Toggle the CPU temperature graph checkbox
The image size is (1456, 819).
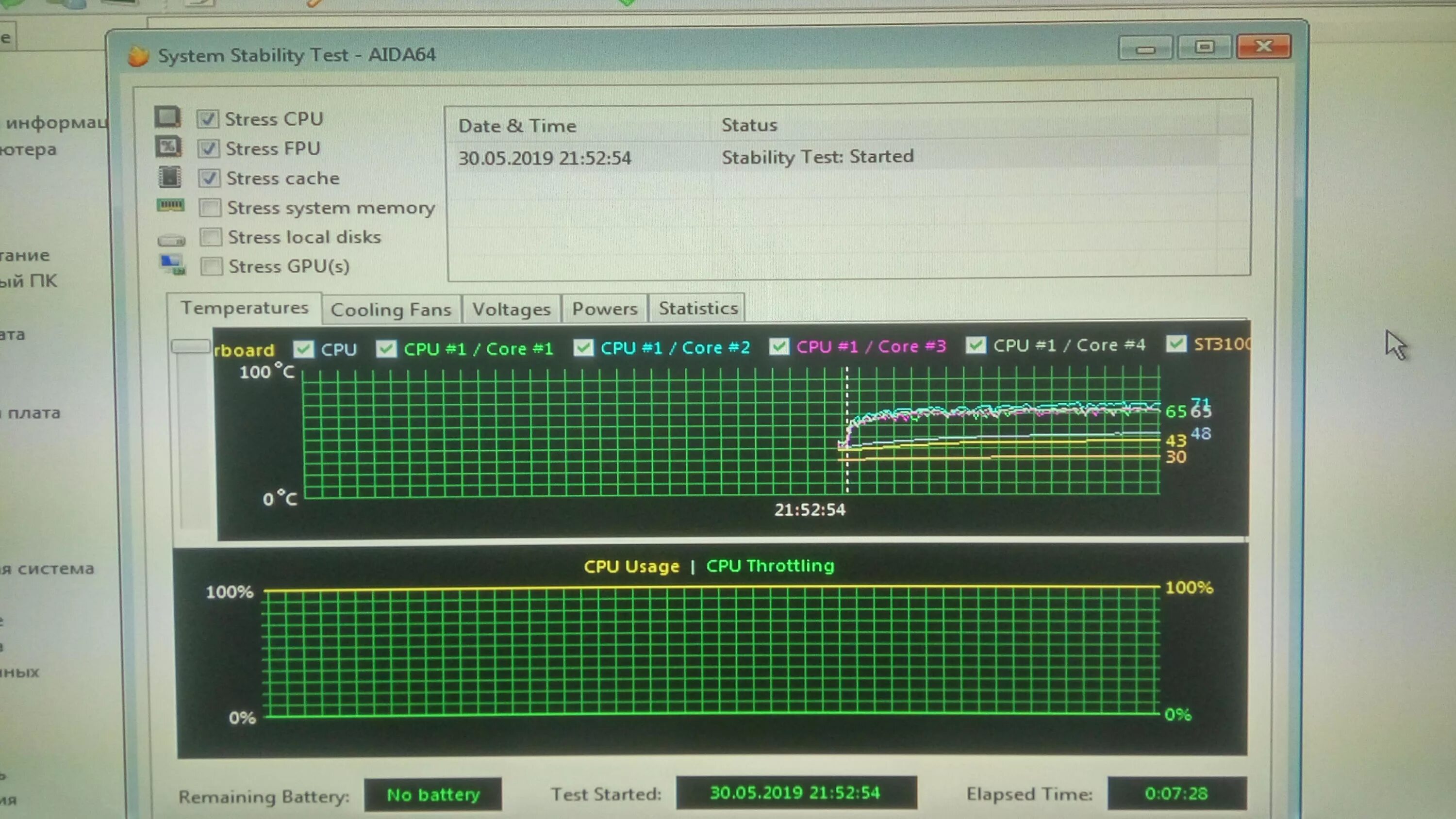tap(303, 349)
